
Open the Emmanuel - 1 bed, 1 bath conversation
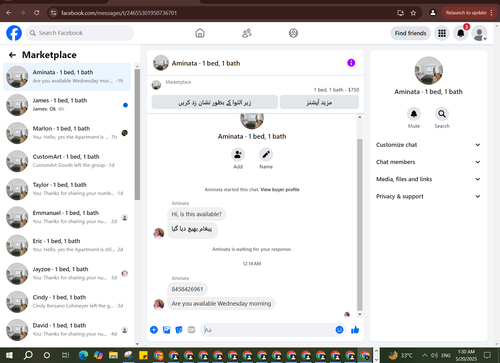(67, 217)
